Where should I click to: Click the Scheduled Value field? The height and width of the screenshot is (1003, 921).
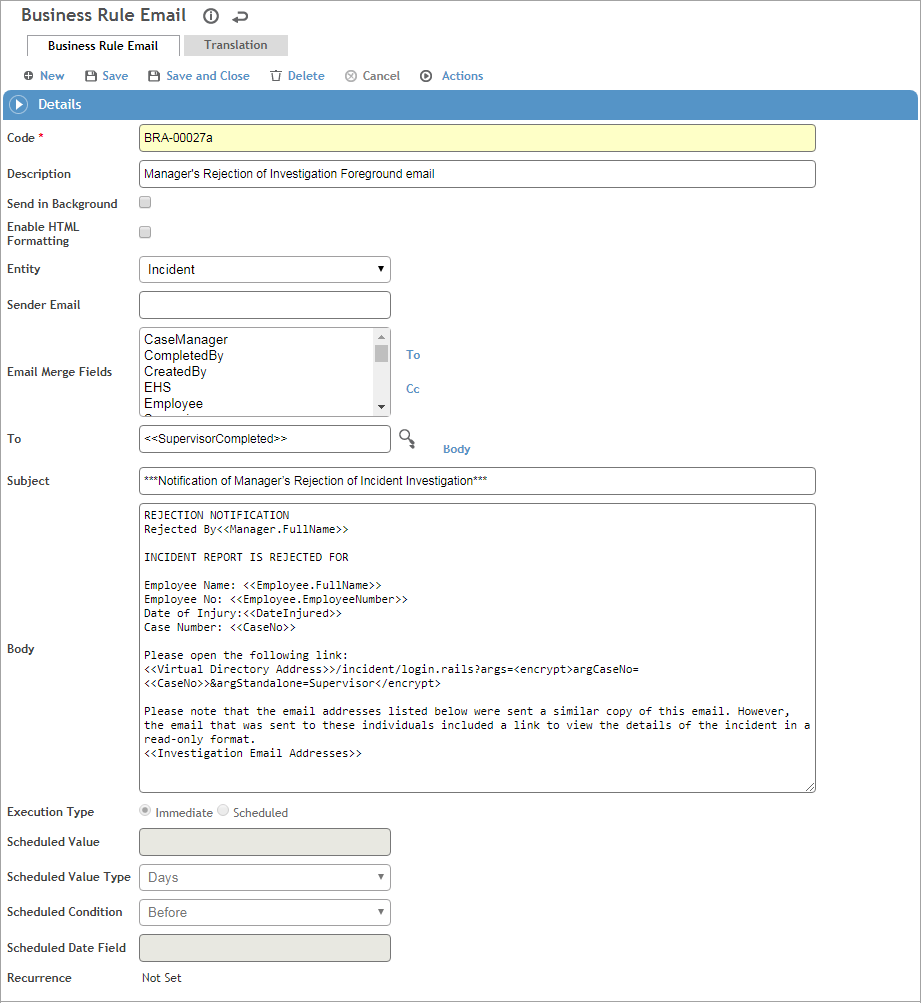(x=265, y=842)
